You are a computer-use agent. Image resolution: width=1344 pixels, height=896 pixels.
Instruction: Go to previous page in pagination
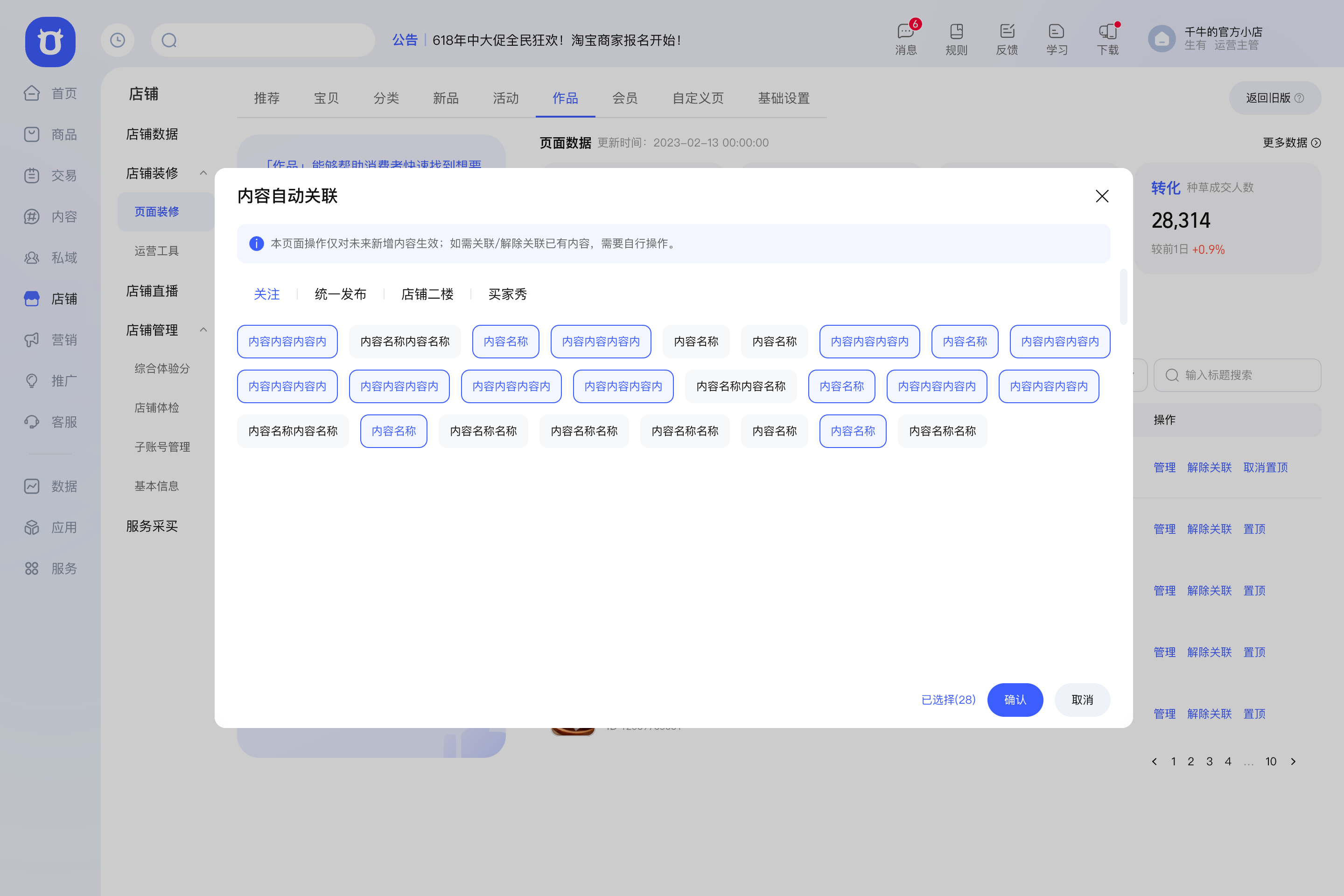click(1154, 762)
